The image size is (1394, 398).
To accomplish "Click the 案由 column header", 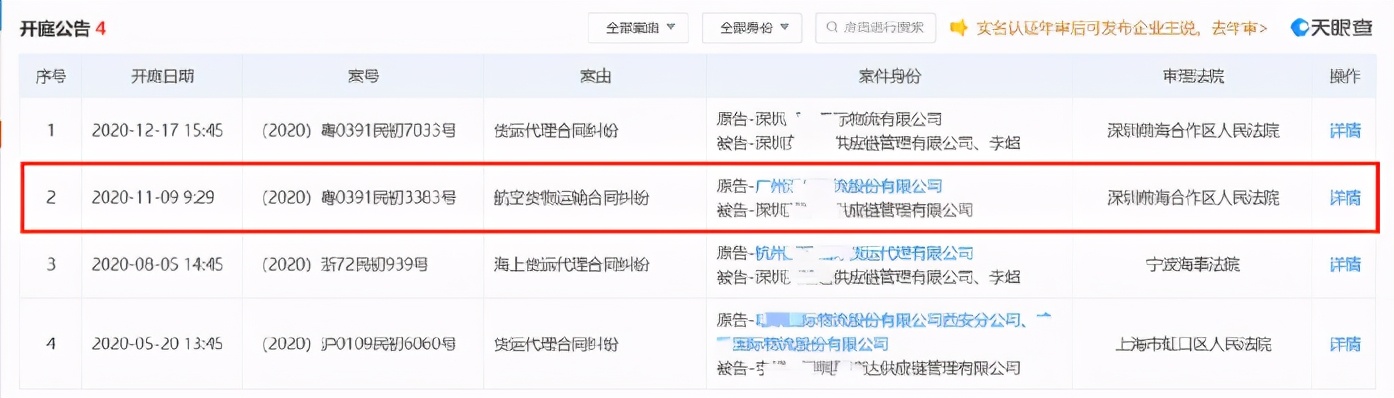I will (595, 77).
